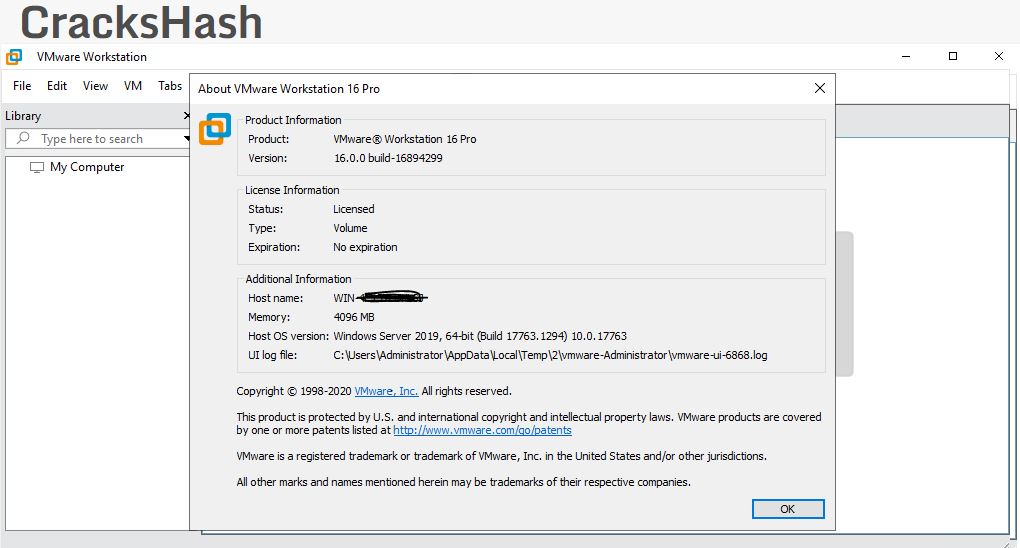The width and height of the screenshot is (1020, 548).
Task: Open the File menu
Action: click(x=22, y=86)
